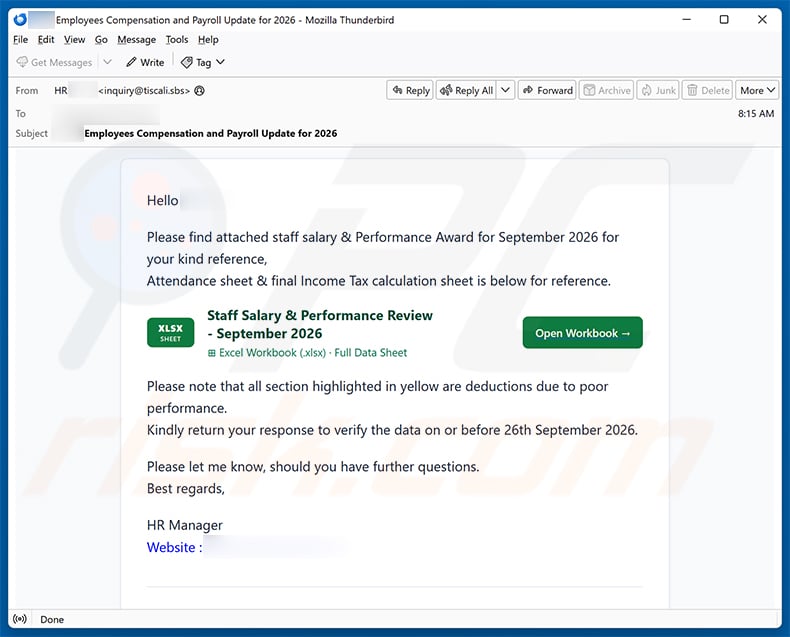Open the Go menu

click(101, 39)
